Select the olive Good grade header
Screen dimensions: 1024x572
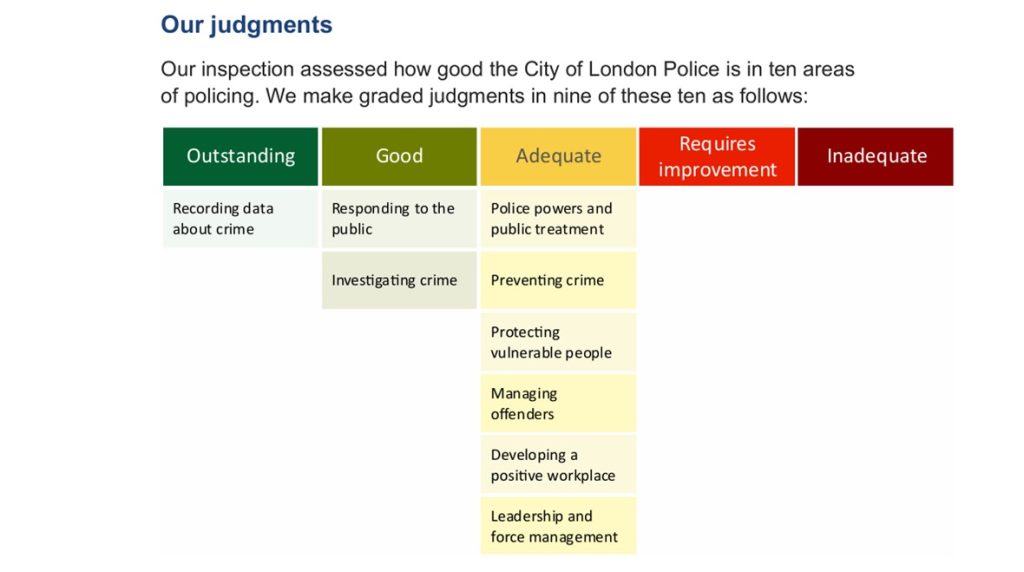pos(399,156)
